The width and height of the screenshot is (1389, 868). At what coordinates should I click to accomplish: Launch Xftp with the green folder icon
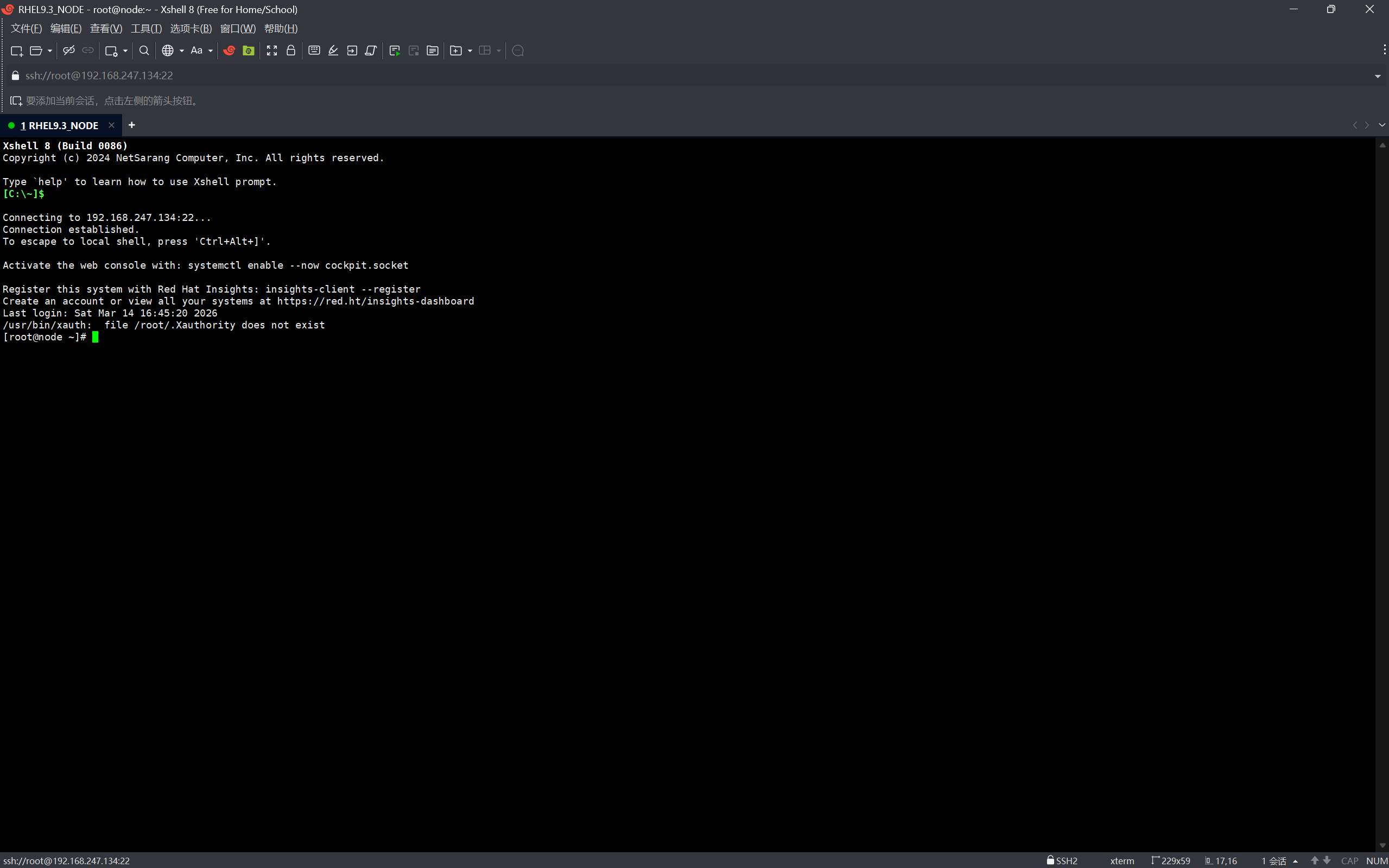pyautogui.click(x=248, y=51)
